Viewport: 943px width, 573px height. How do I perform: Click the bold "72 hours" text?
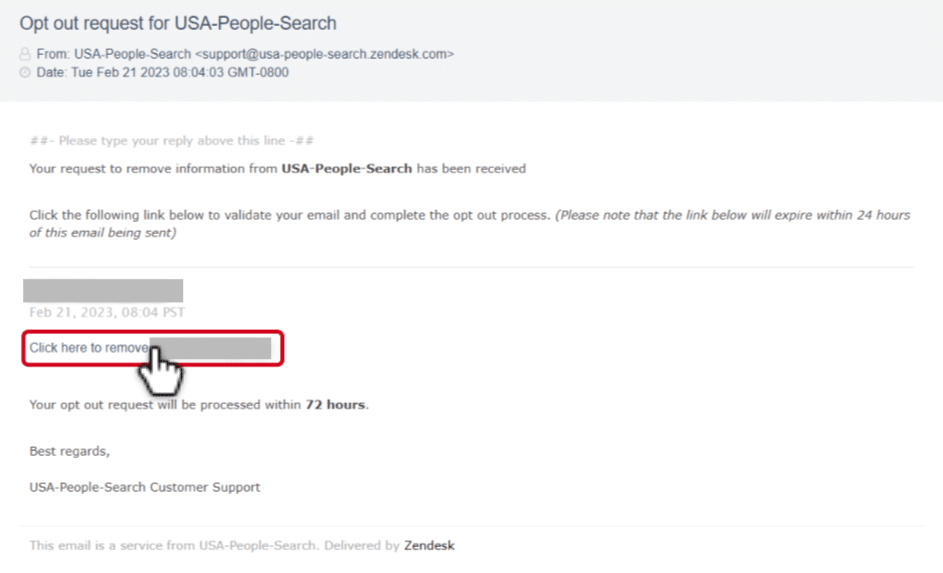tap(336, 406)
